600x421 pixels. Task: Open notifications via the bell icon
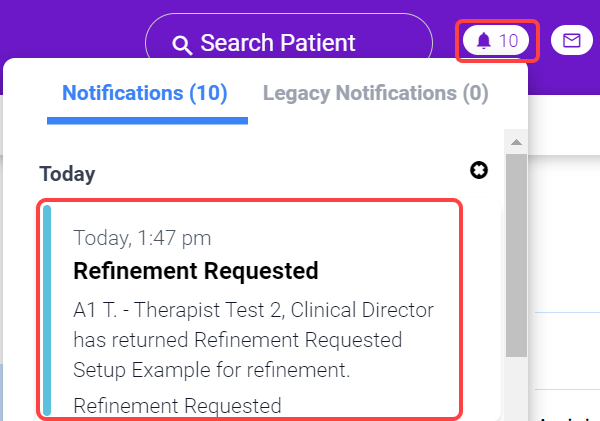(x=485, y=41)
